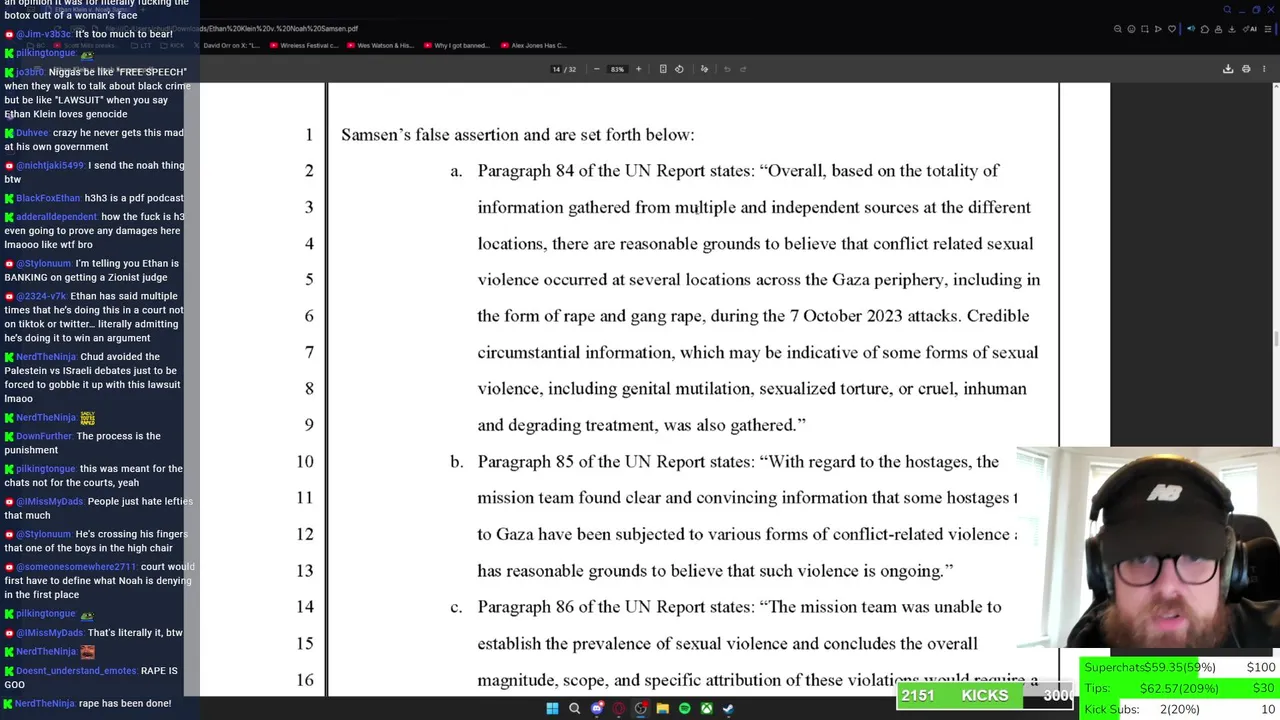Select the PDF draw annotation tool

click(704, 69)
